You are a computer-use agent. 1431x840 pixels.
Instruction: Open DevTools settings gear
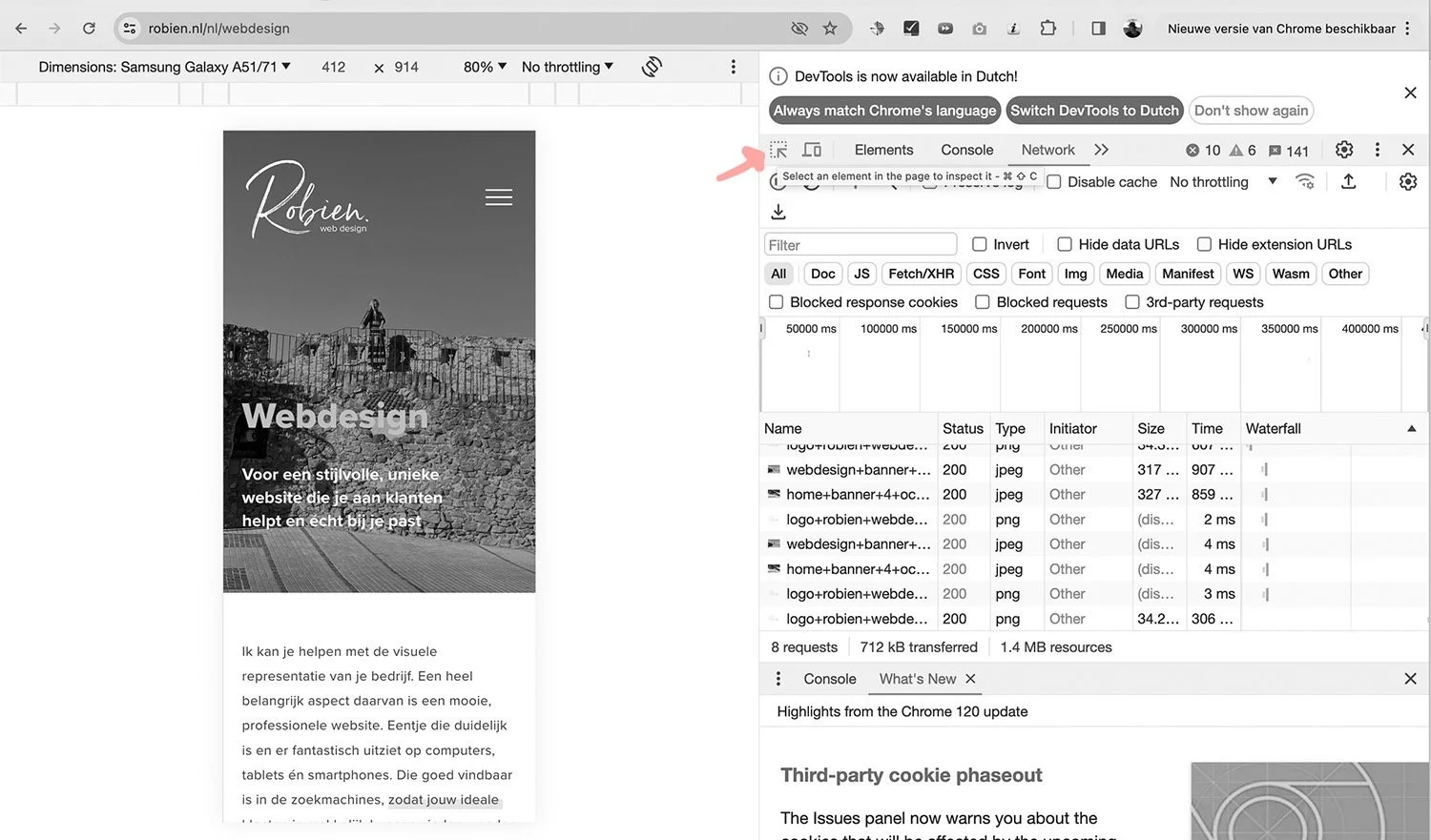pyautogui.click(x=1344, y=150)
